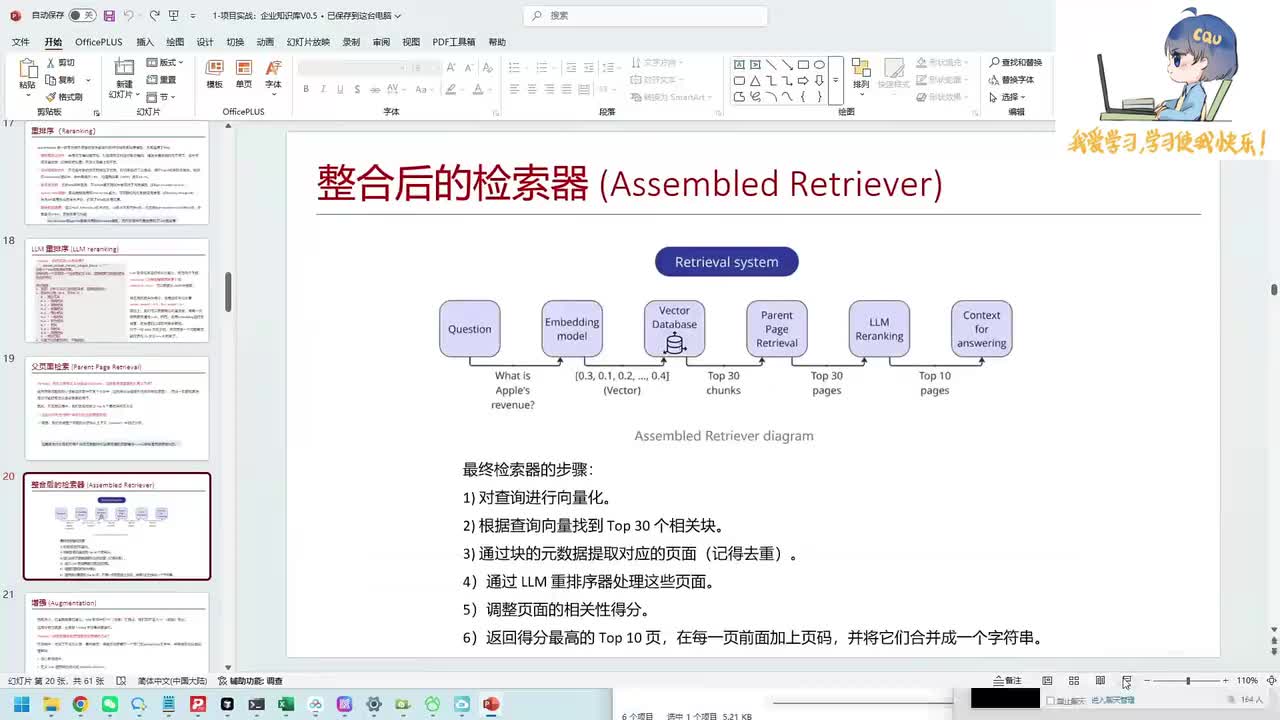Switch to the OfficePLUS ribbon tab
This screenshot has width=1280, height=720.
tap(98, 42)
